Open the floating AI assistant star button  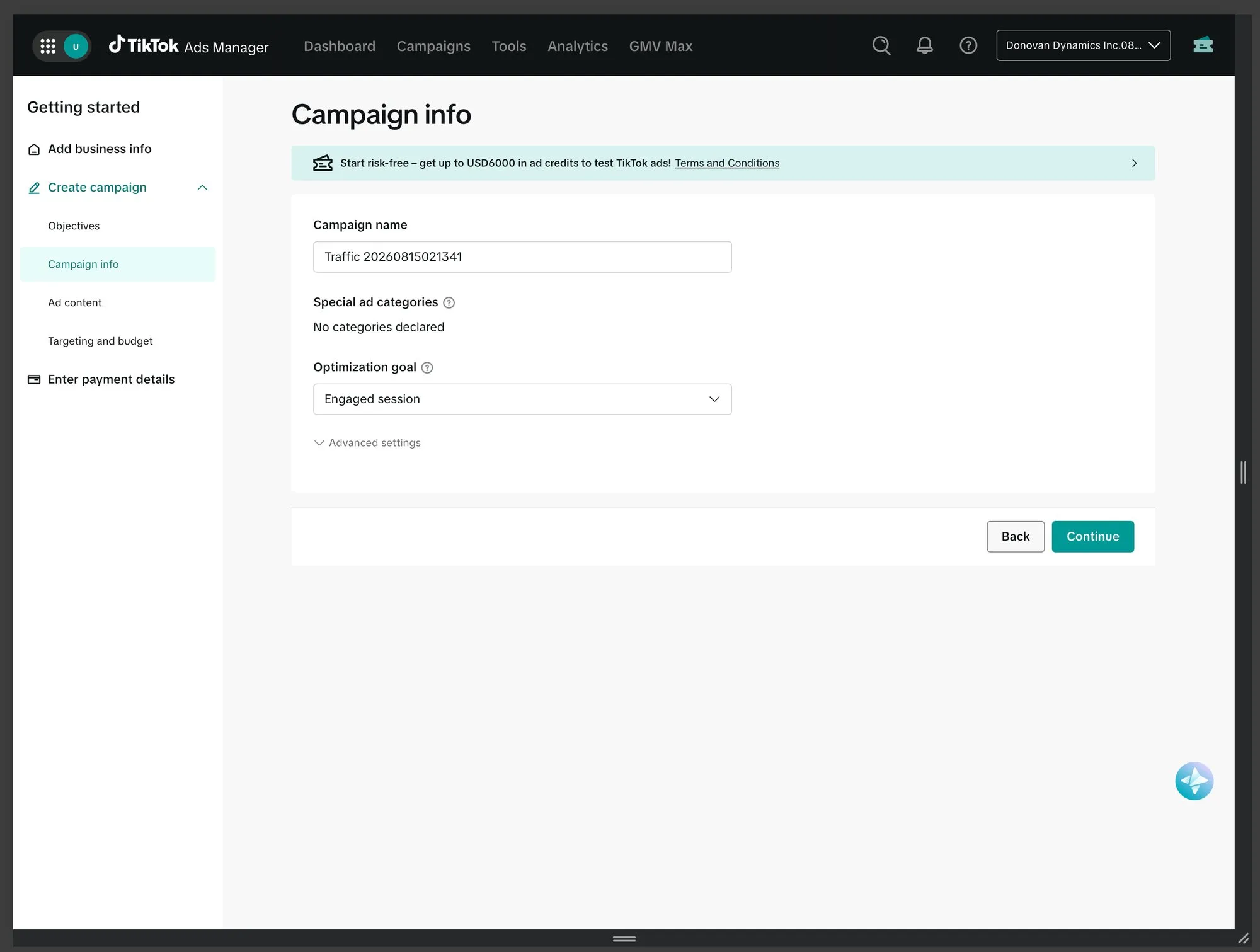tap(1194, 781)
